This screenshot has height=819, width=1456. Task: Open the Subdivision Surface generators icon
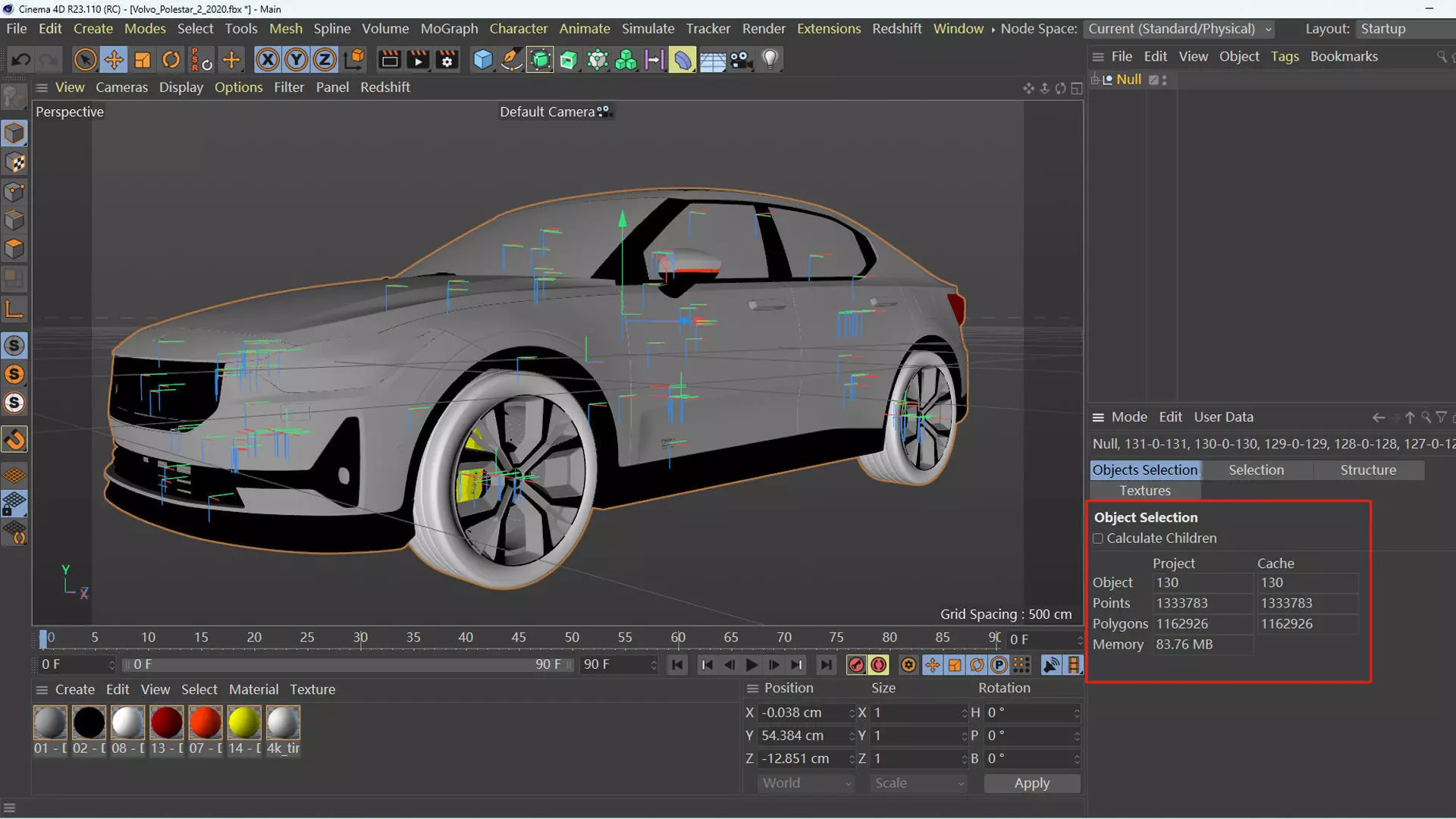pyautogui.click(x=540, y=59)
